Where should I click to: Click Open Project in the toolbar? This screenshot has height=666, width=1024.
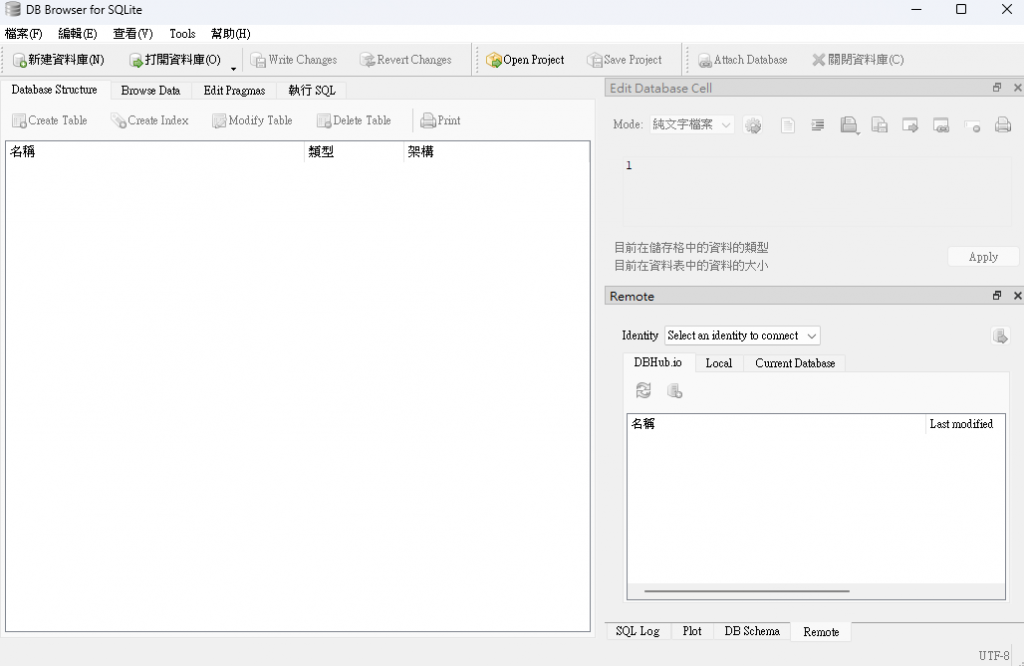pos(525,60)
